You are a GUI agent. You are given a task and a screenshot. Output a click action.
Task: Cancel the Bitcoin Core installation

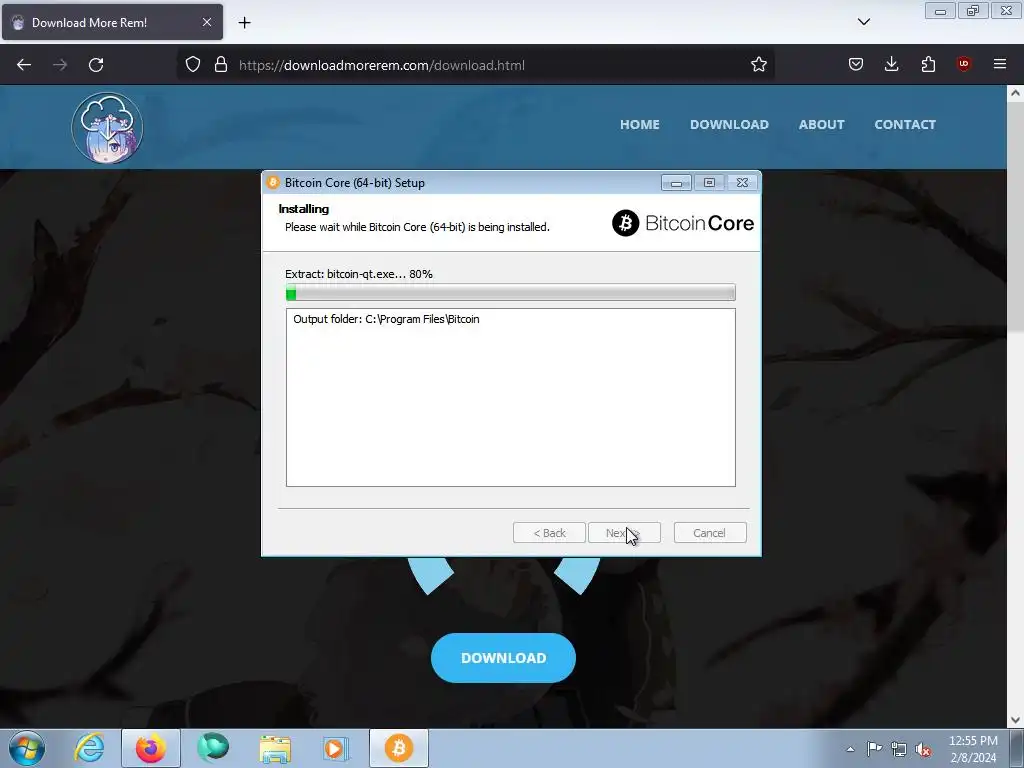(710, 533)
